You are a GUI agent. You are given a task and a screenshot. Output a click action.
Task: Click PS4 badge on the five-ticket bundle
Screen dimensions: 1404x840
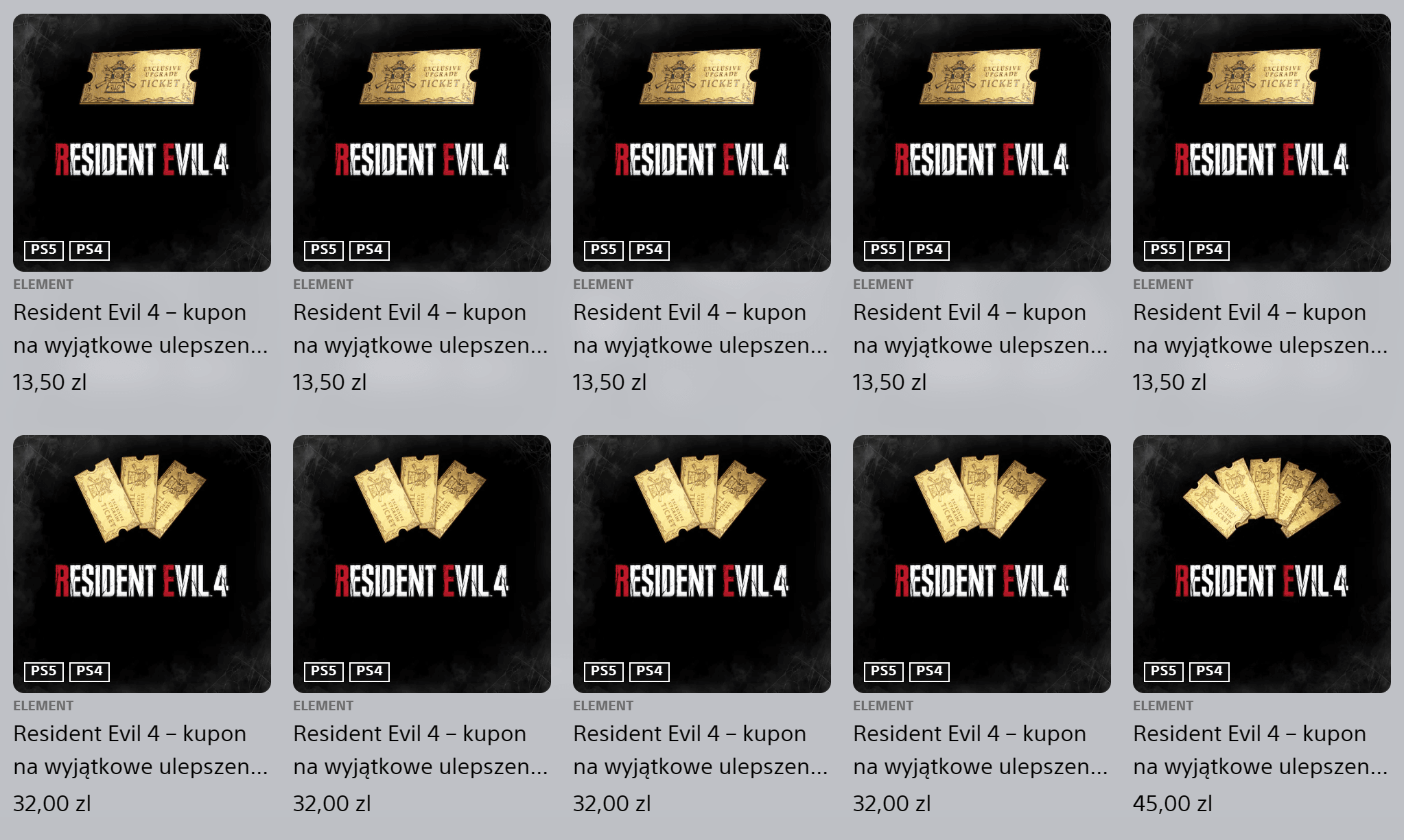point(1209,671)
